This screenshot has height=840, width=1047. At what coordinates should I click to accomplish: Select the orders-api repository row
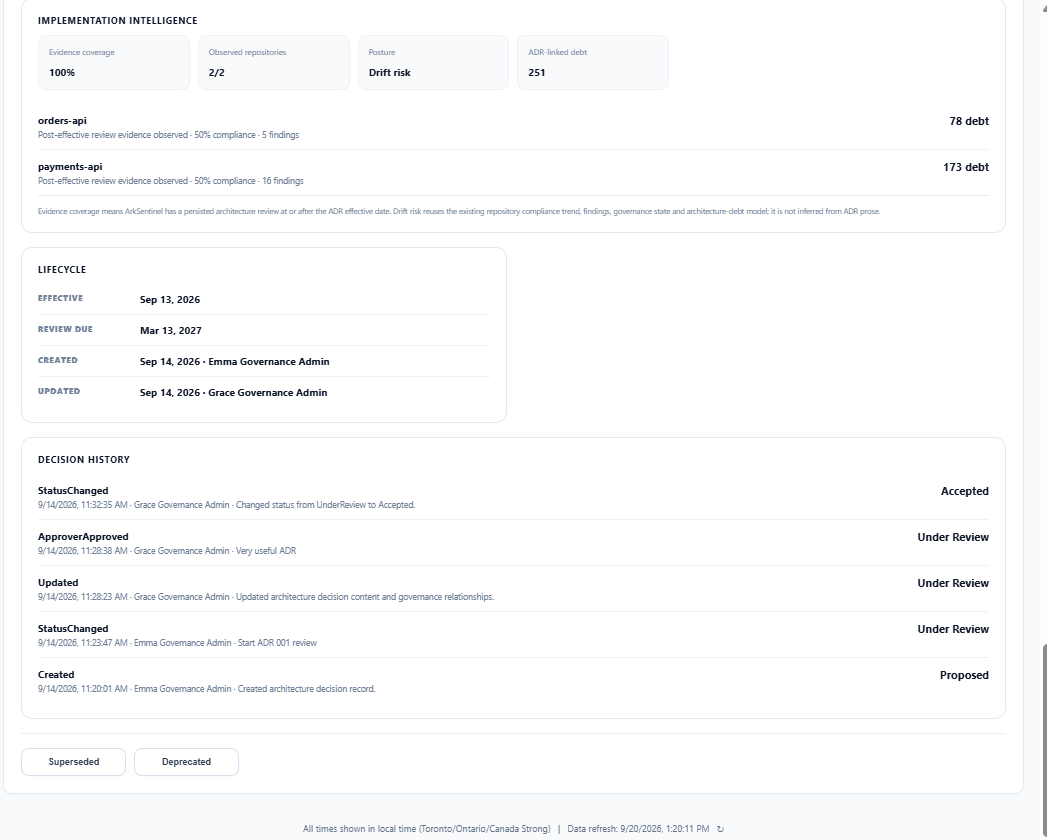[x=513, y=127]
